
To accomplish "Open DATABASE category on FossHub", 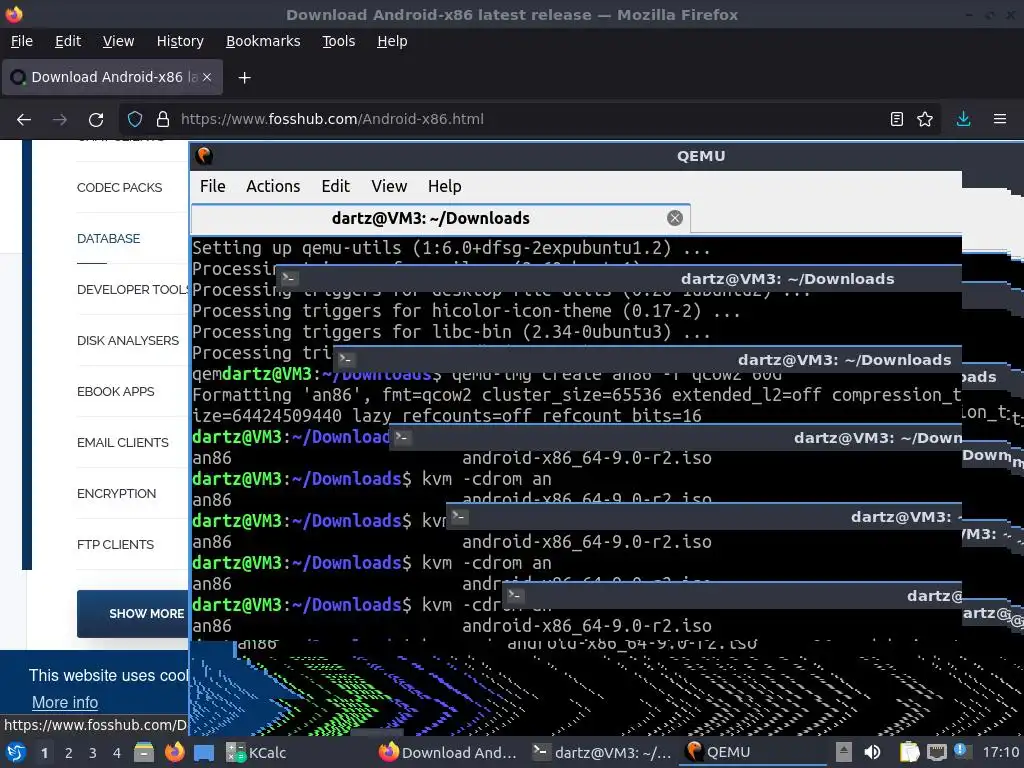I will tap(108, 238).
